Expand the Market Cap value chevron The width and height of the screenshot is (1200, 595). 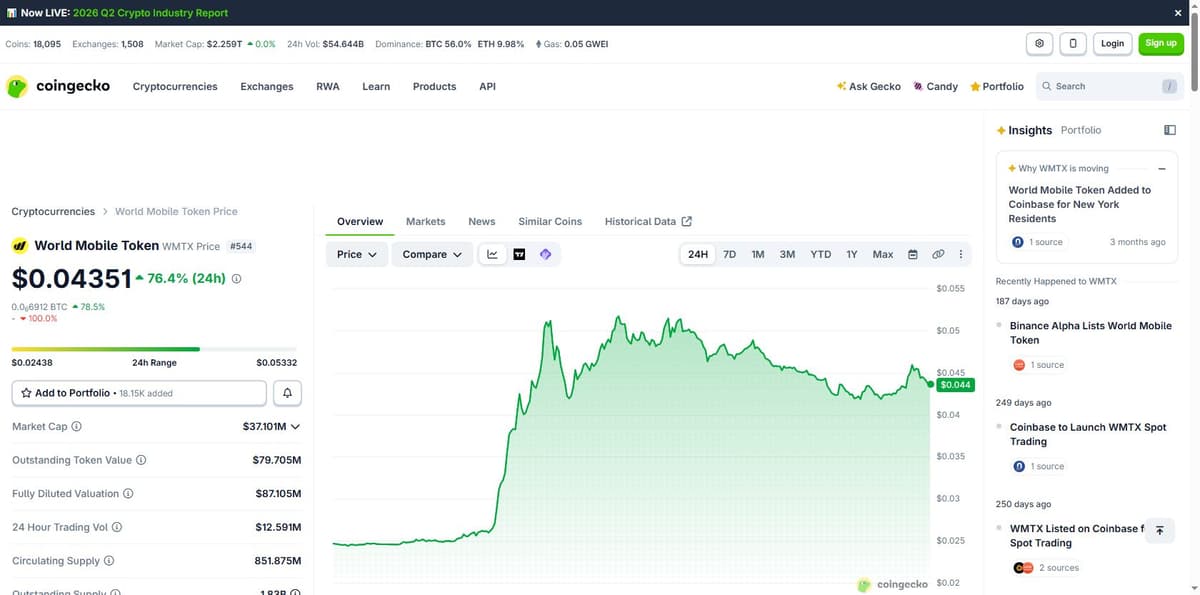(x=295, y=427)
